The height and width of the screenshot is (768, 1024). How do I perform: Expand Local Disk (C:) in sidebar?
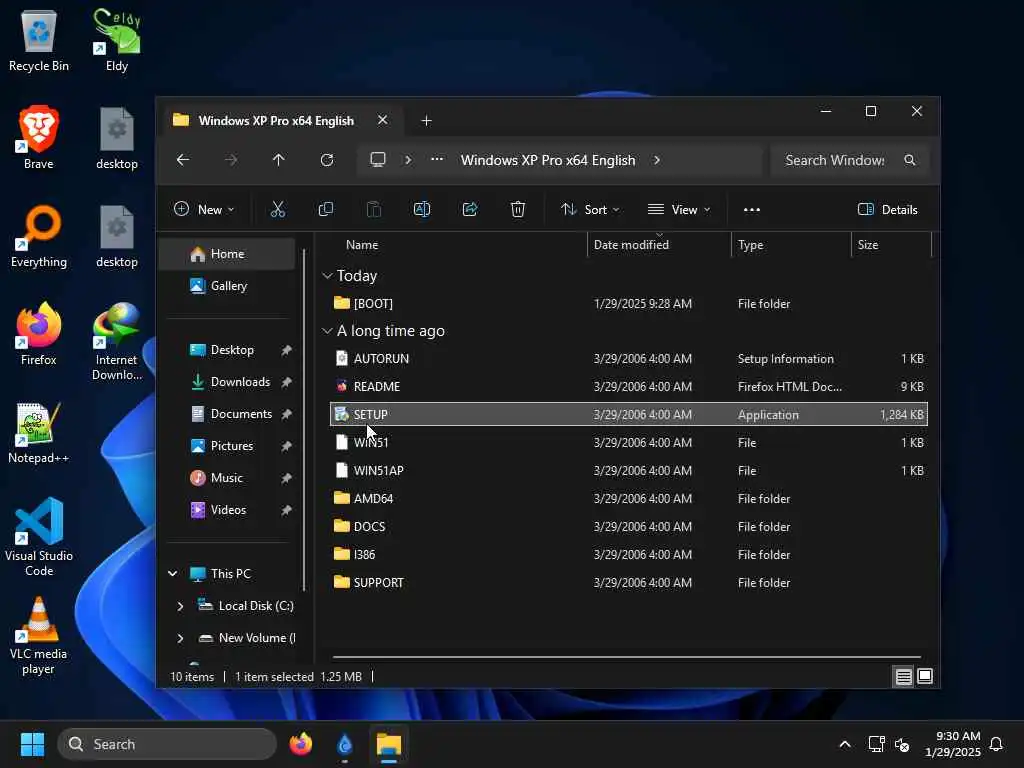(x=180, y=606)
